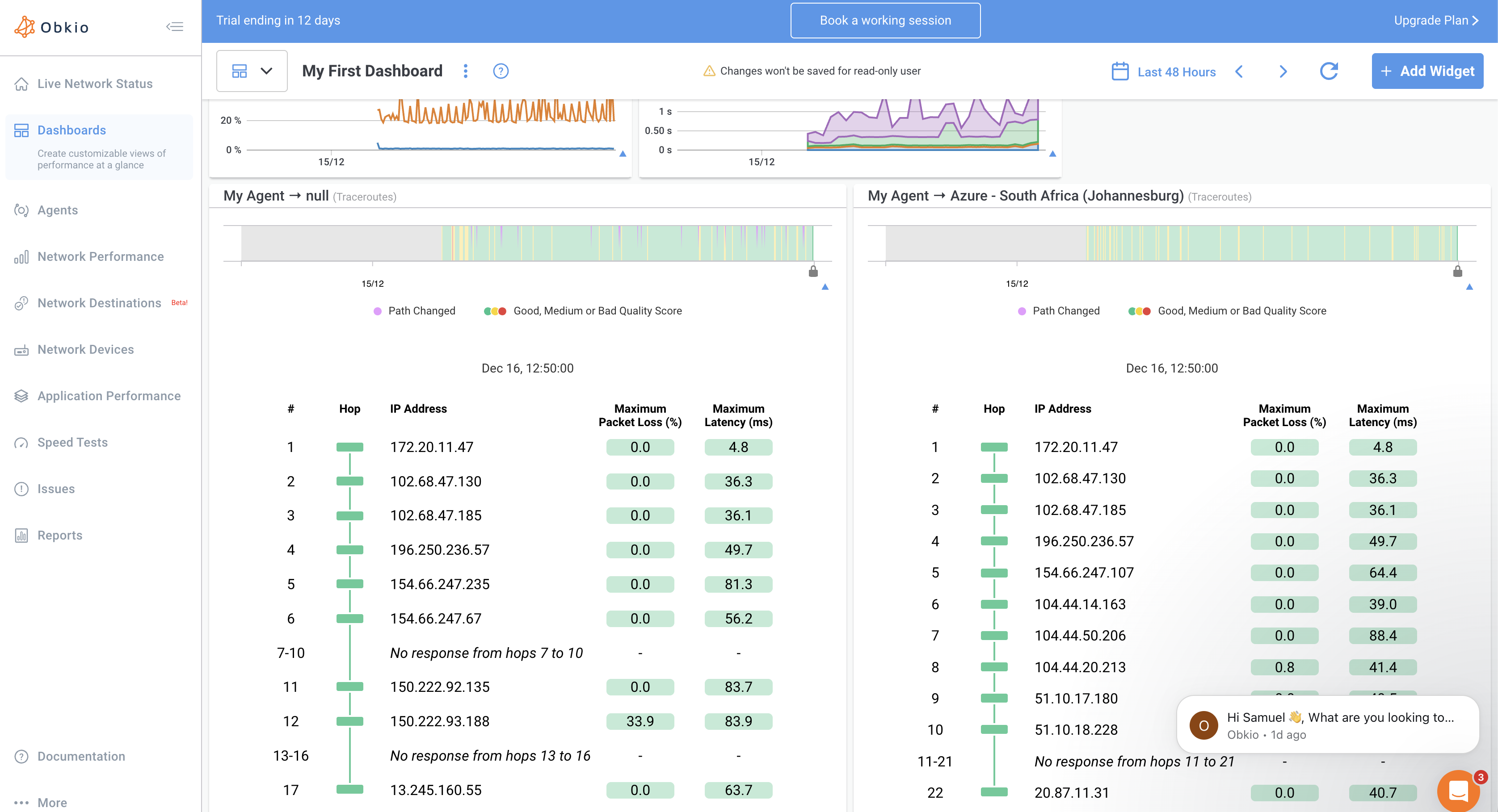Image resolution: width=1498 pixels, height=812 pixels.
Task: Select the Speed Tests icon
Action: (x=21, y=442)
